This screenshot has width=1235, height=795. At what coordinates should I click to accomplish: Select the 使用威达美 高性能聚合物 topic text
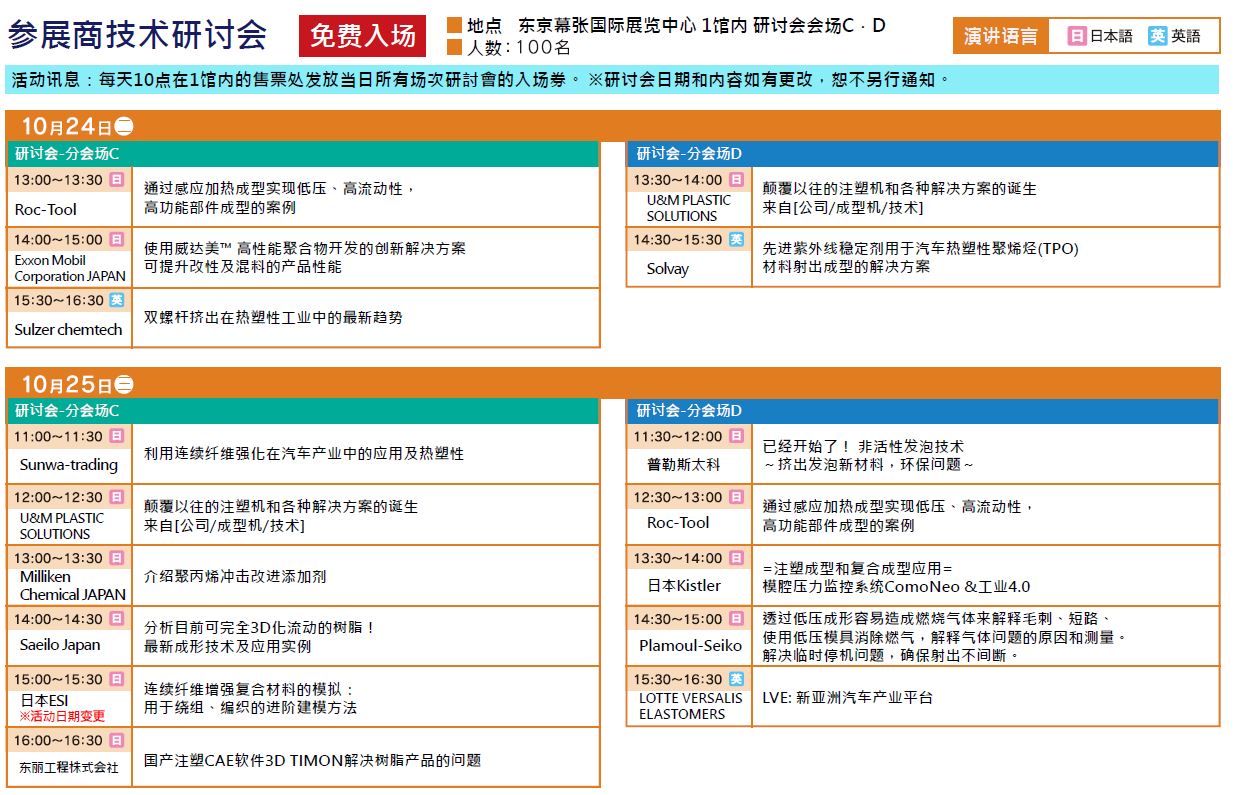tap(305, 257)
